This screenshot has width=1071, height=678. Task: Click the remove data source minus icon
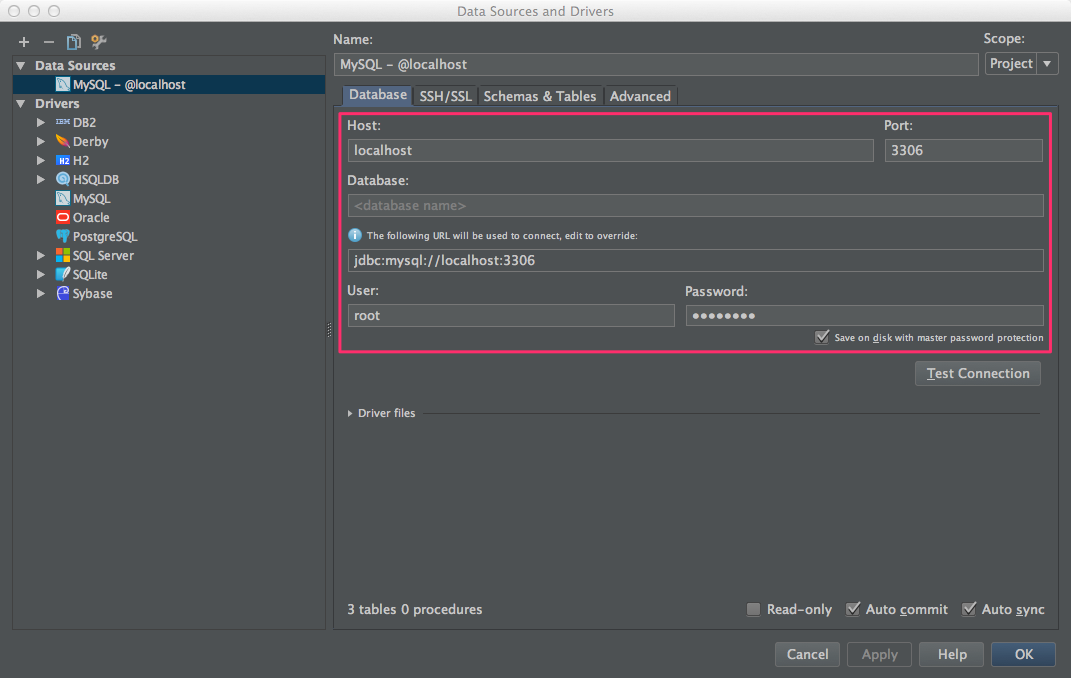tap(48, 42)
